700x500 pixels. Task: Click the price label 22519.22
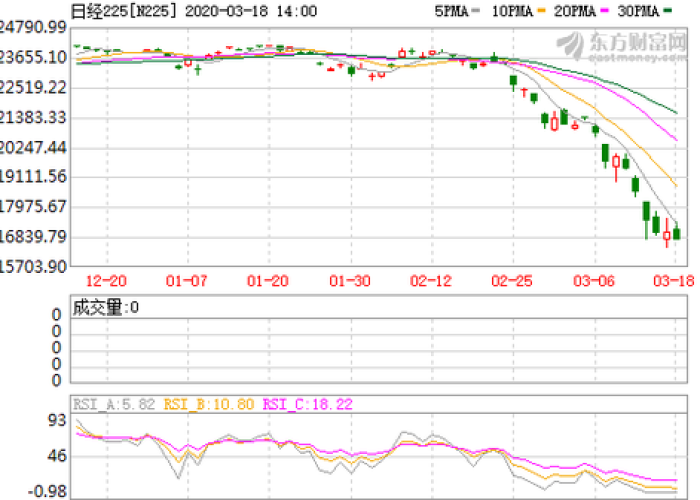(33, 87)
